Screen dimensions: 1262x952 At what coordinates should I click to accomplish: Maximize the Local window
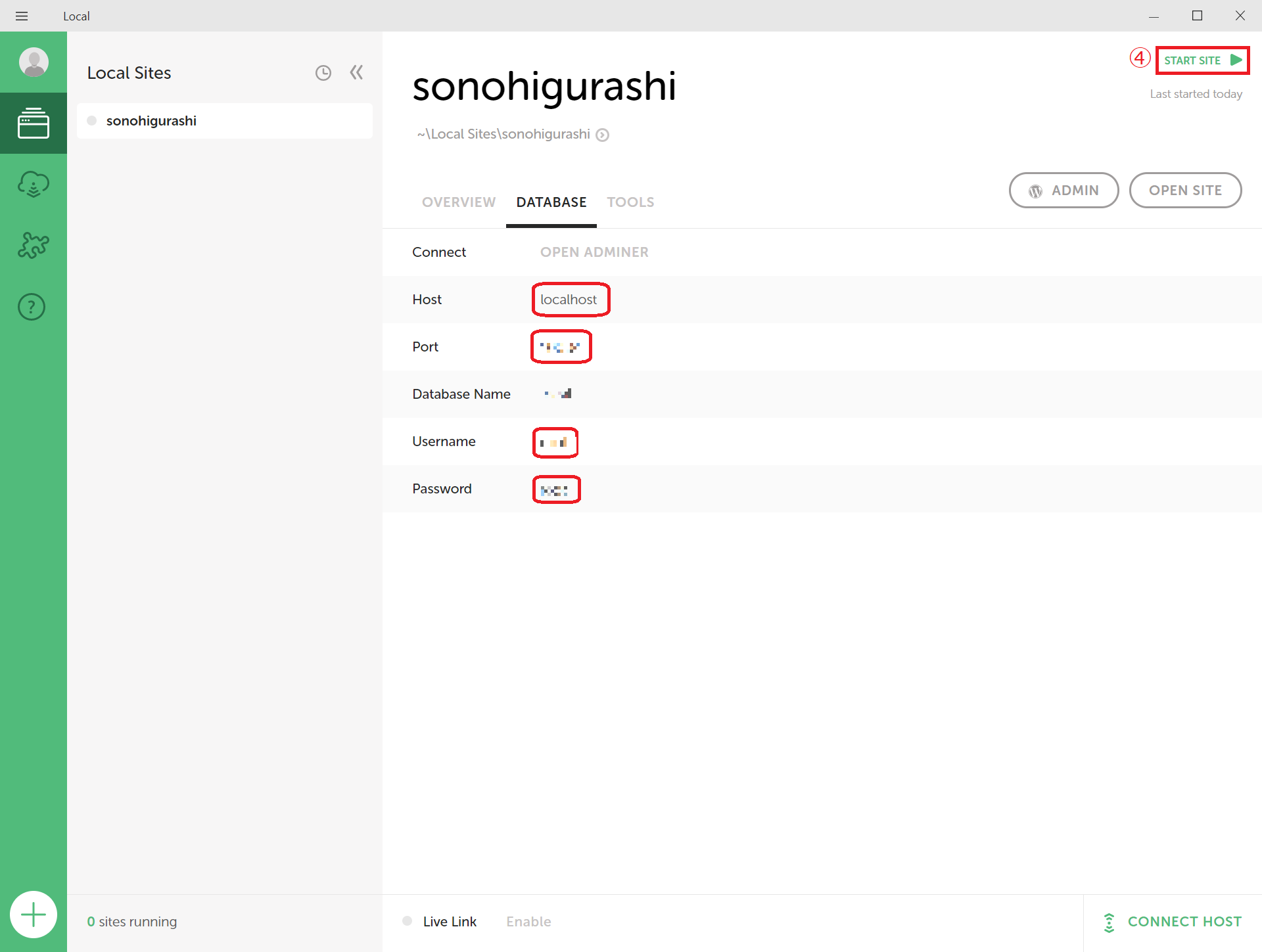1197,16
